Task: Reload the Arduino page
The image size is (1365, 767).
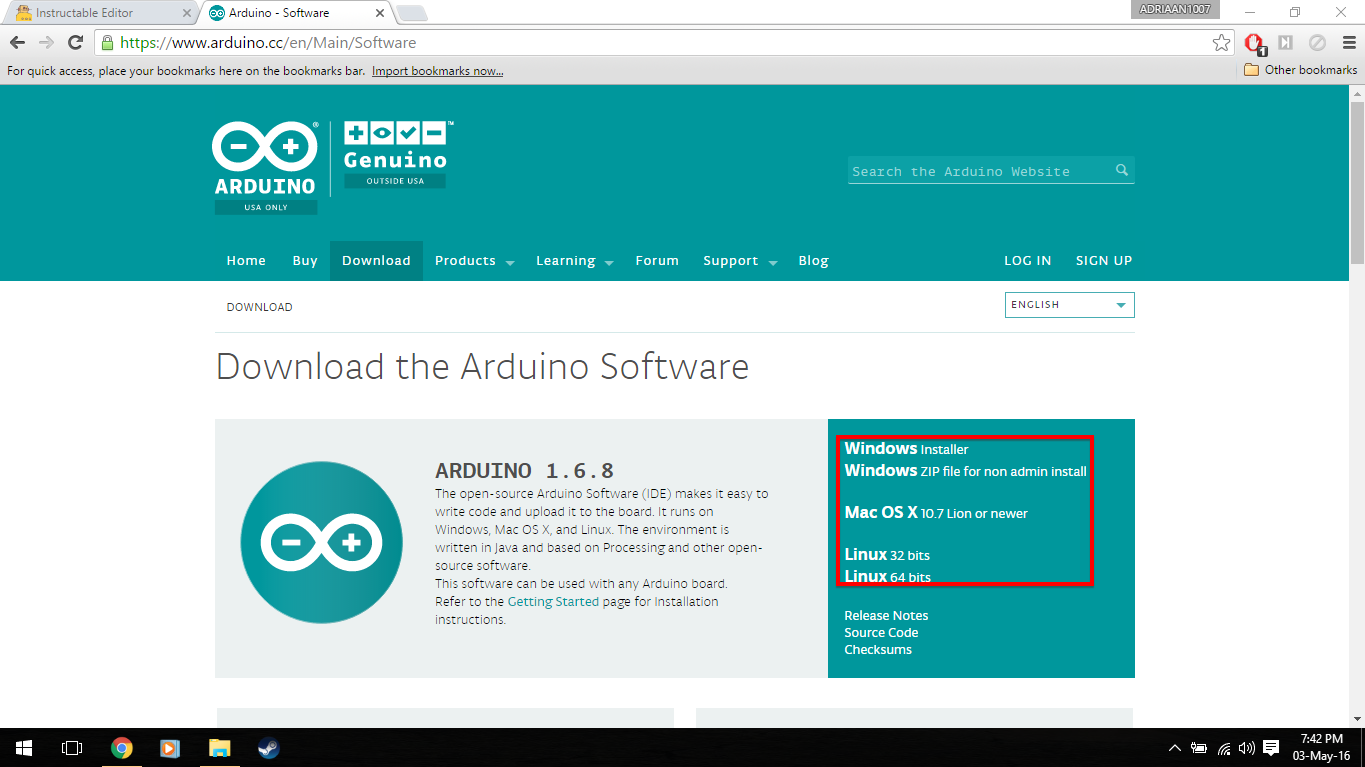Action: pyautogui.click(x=75, y=42)
